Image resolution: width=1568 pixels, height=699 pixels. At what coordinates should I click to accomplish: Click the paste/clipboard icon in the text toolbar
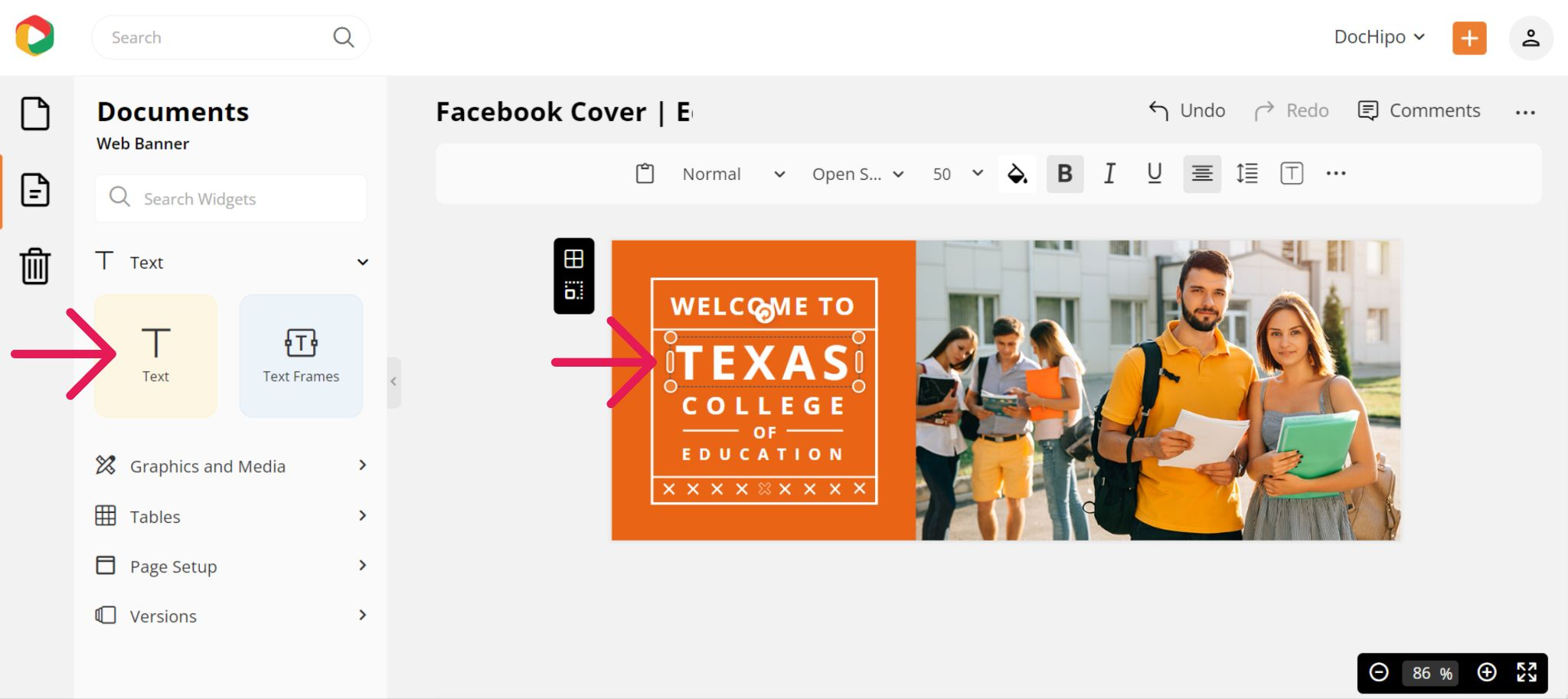point(645,174)
